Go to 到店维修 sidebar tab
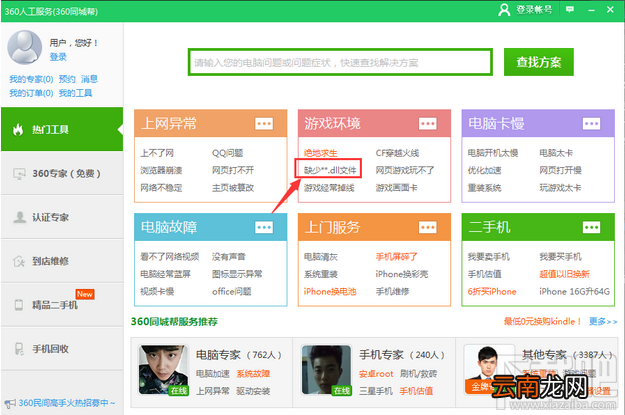Image resolution: width=625 pixels, height=415 pixels. tap(62, 261)
